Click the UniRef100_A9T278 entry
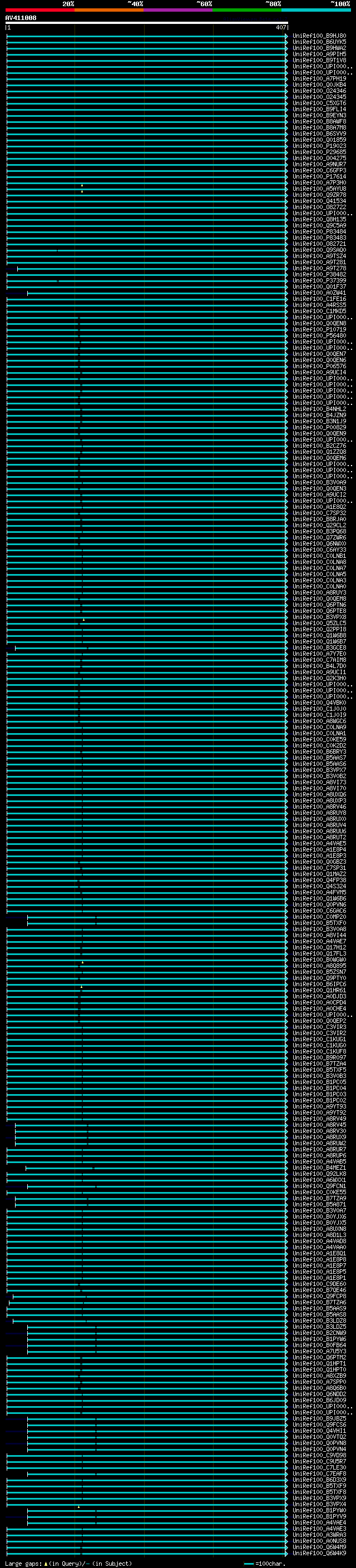 click(319, 269)
